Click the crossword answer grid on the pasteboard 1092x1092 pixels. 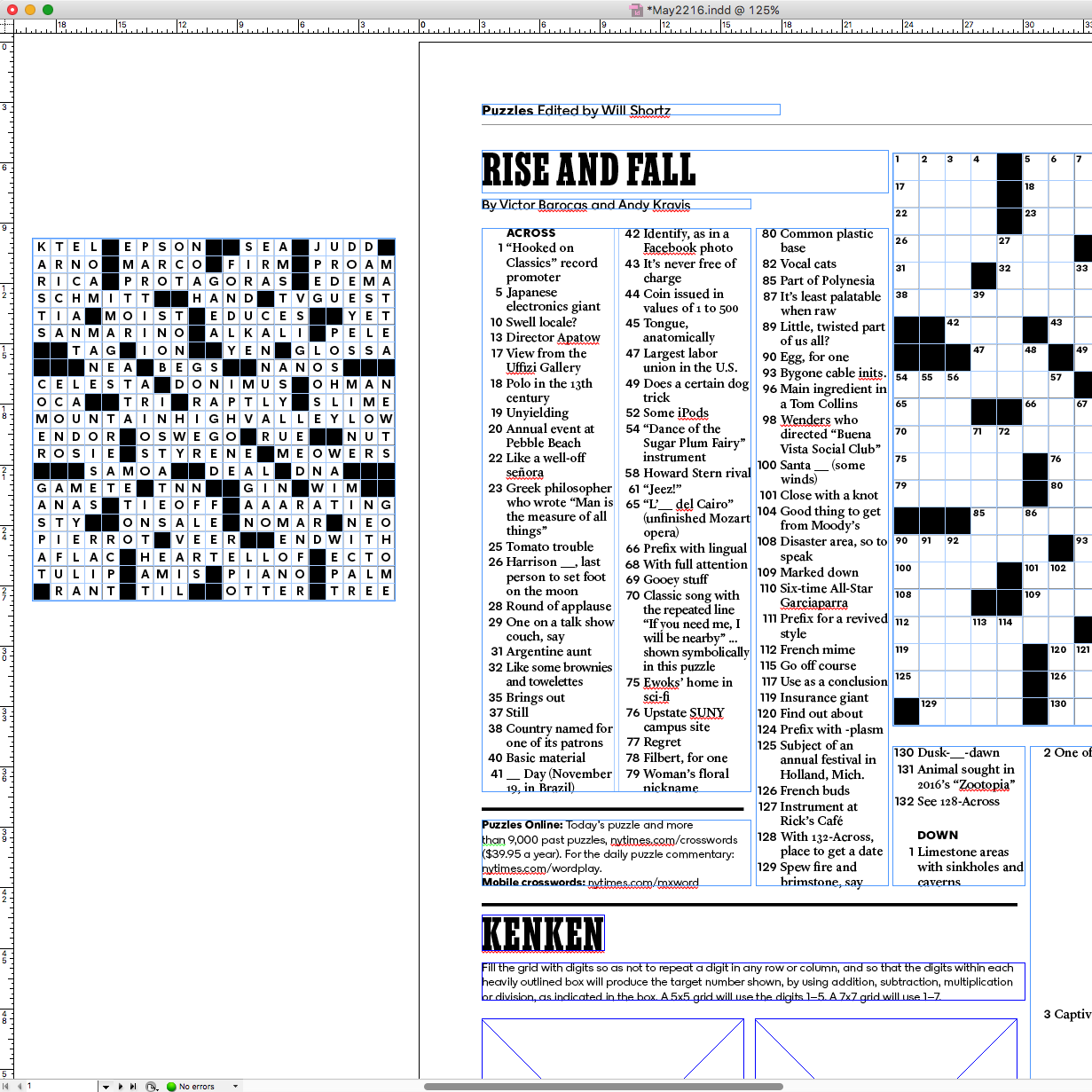[213, 417]
